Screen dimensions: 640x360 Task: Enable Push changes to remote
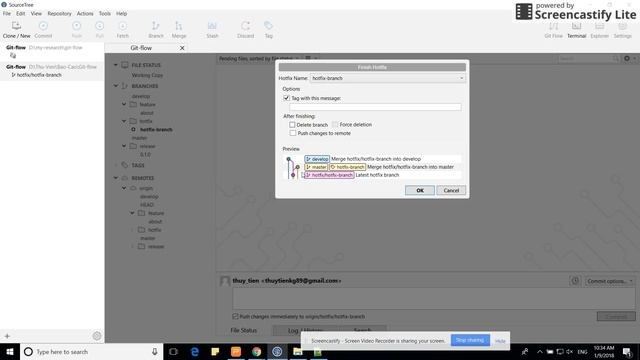[292, 133]
